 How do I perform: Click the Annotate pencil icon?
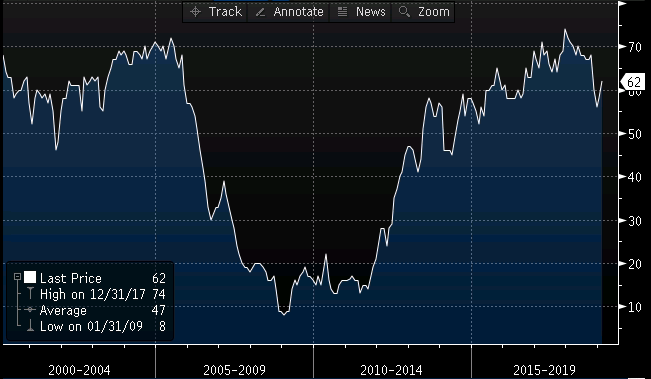(260, 12)
